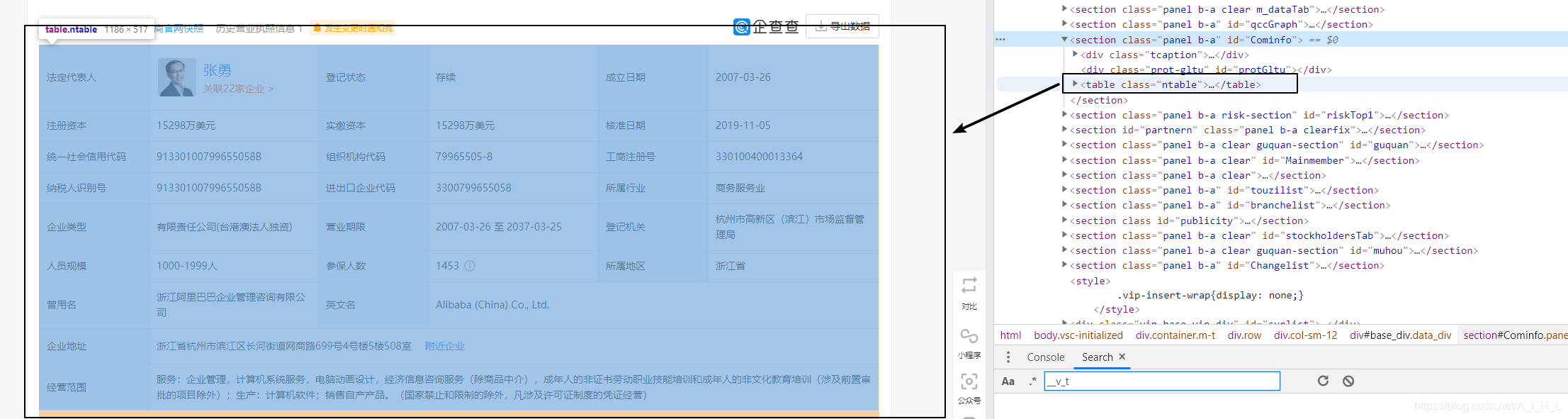Open the 公众号 official account icon
Image resolution: width=1568 pixels, height=419 pixels.
click(x=969, y=381)
